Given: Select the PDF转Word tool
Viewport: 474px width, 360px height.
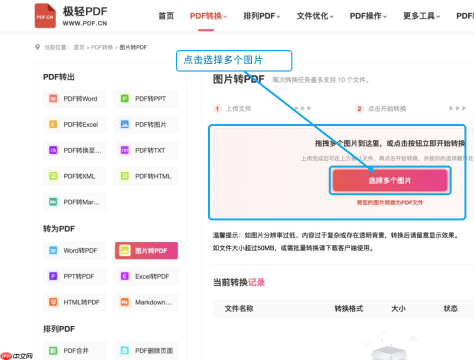Looking at the screenshot, I should [75, 99].
